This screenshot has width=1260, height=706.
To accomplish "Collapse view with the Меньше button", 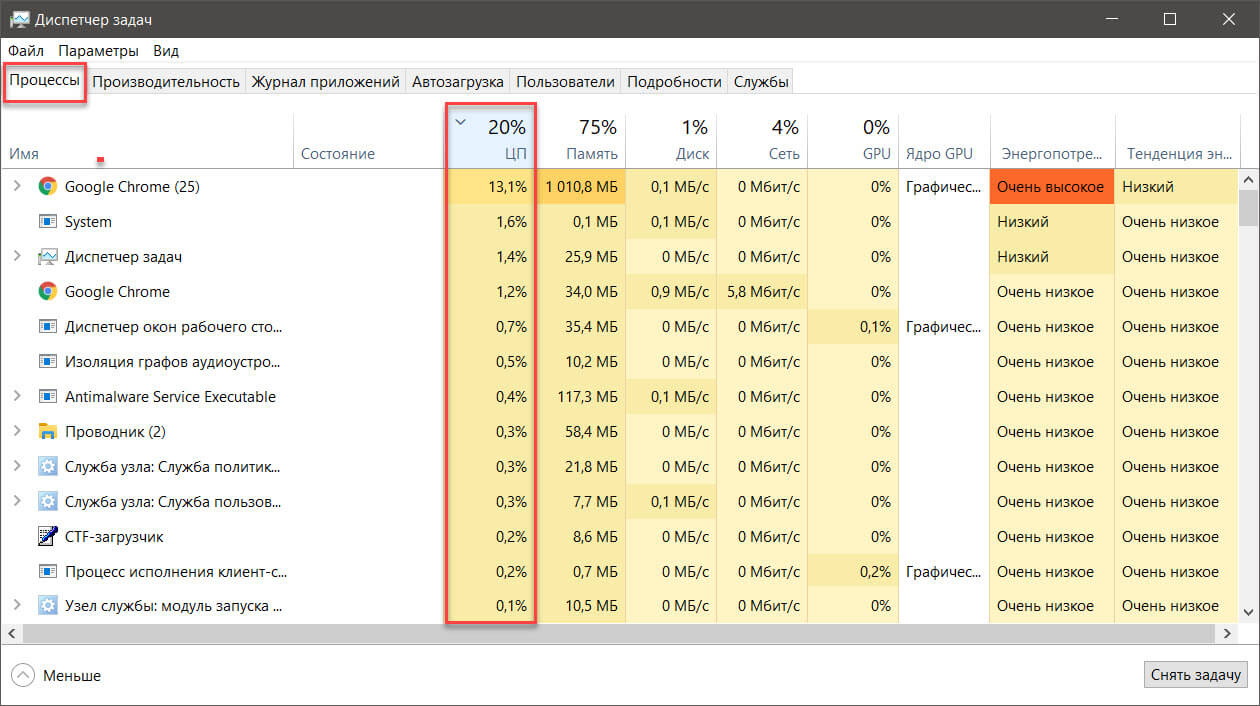I will [x=57, y=676].
